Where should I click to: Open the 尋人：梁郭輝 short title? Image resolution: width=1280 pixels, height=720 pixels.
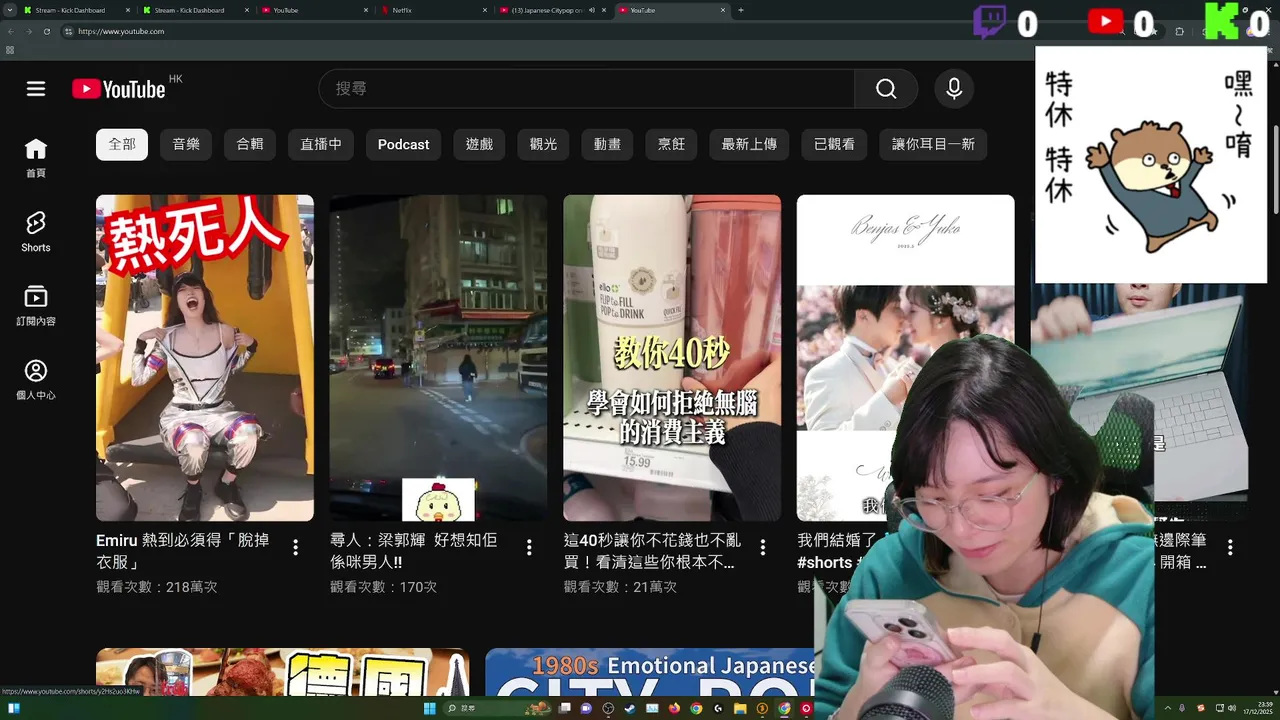[x=414, y=551]
